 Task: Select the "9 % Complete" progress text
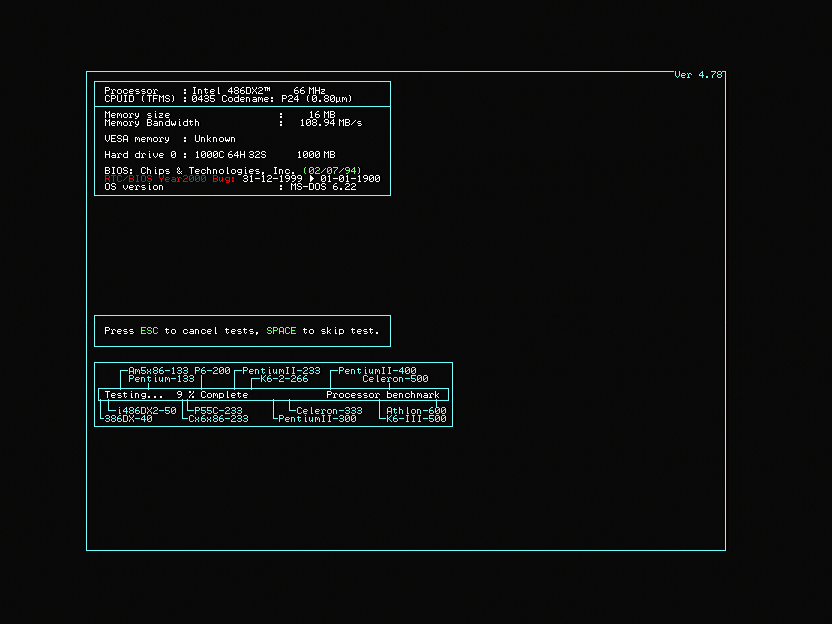click(x=212, y=394)
